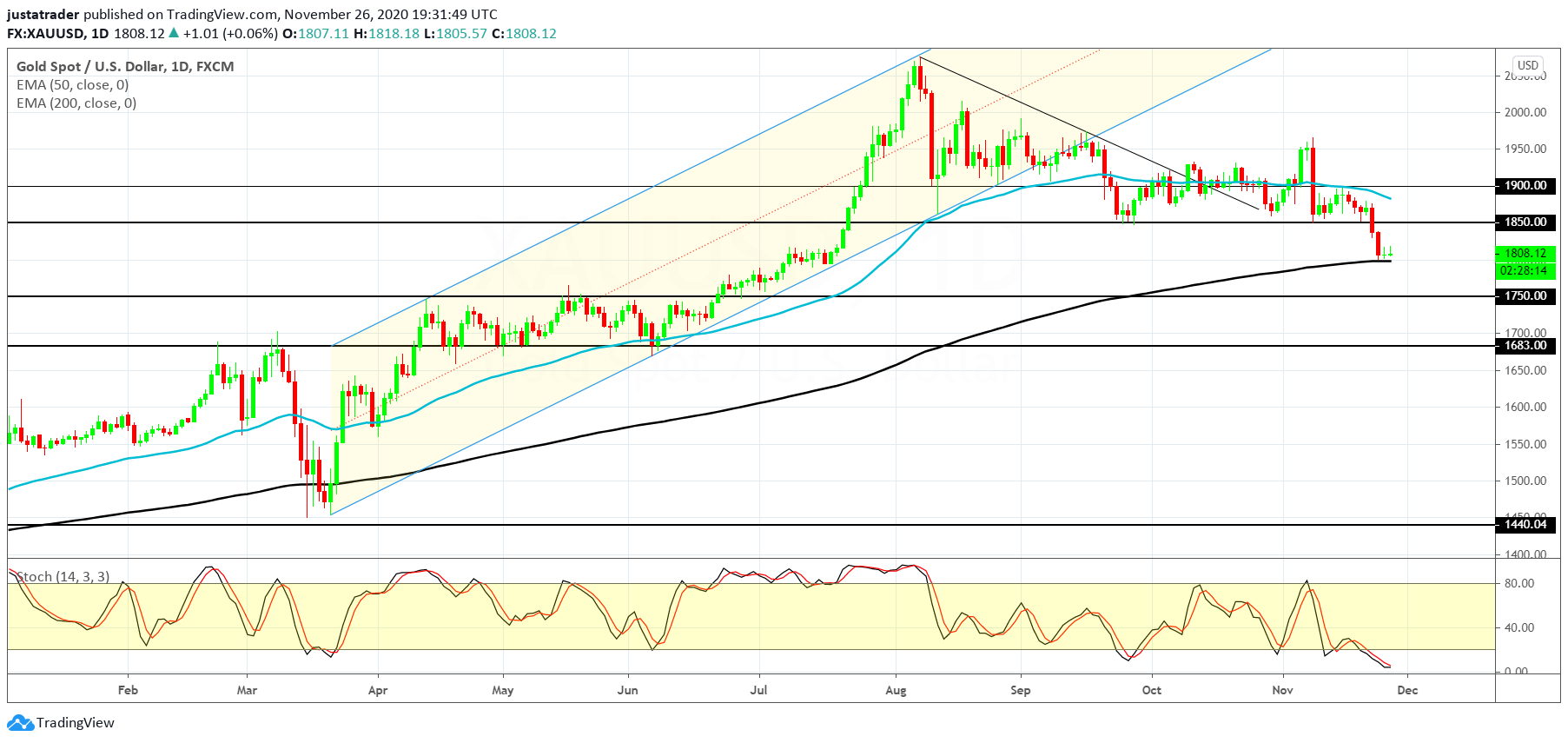Click the Apr label on time axis
Image resolution: width=1568 pixels, height=743 pixels.
(x=378, y=690)
